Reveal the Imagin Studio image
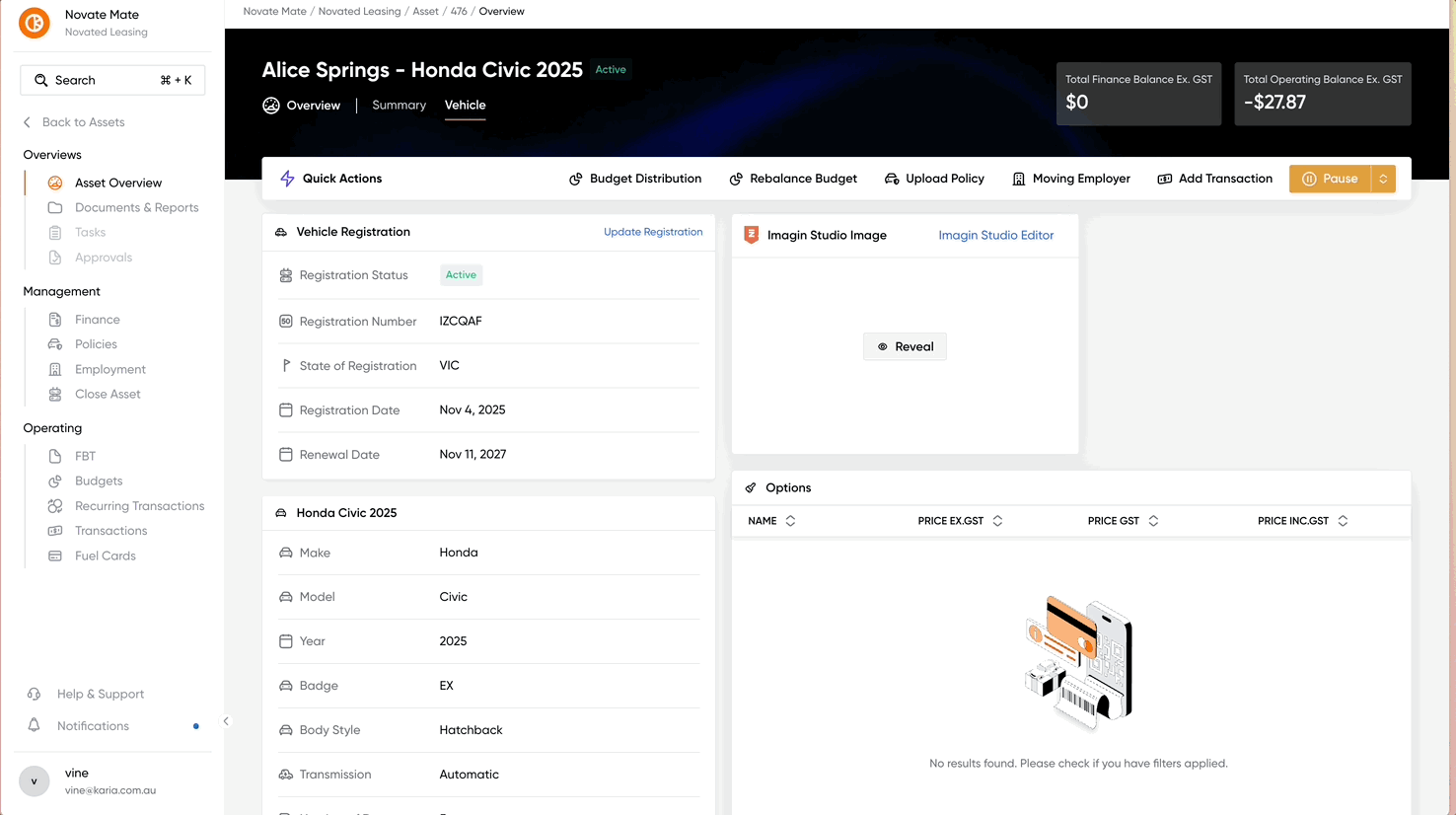 (x=905, y=346)
